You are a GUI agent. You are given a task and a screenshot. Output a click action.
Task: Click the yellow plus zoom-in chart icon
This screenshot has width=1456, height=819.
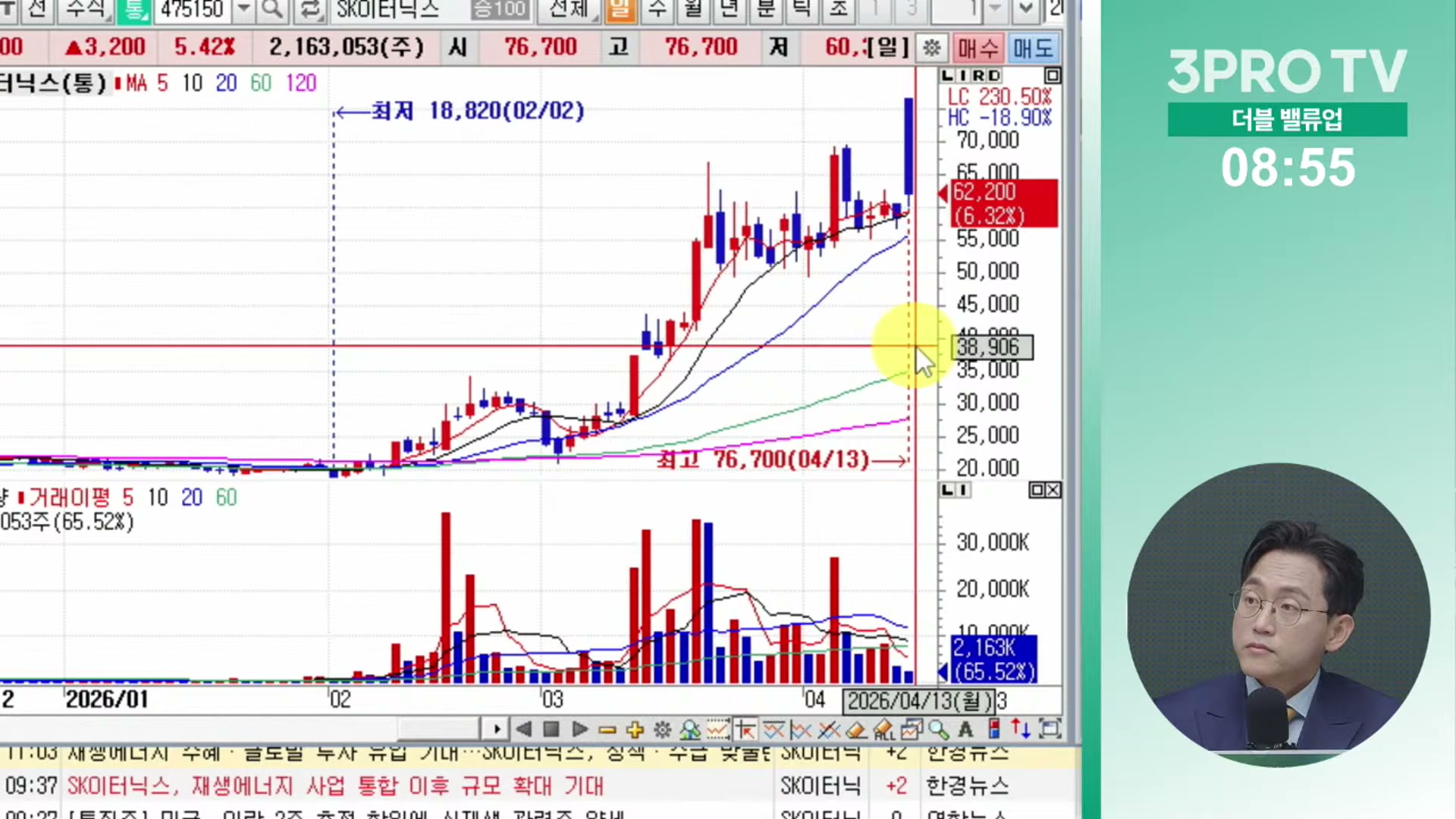point(635,730)
